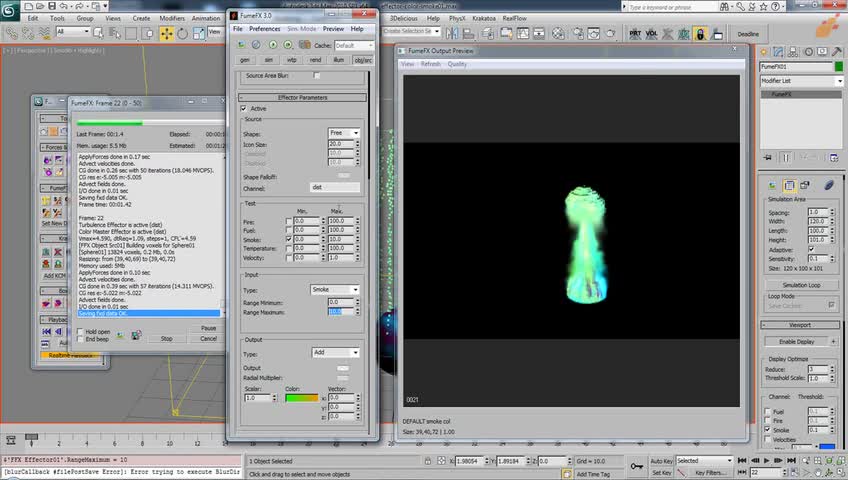
Task: Click the Pin Stack icon
Action: click(767, 157)
